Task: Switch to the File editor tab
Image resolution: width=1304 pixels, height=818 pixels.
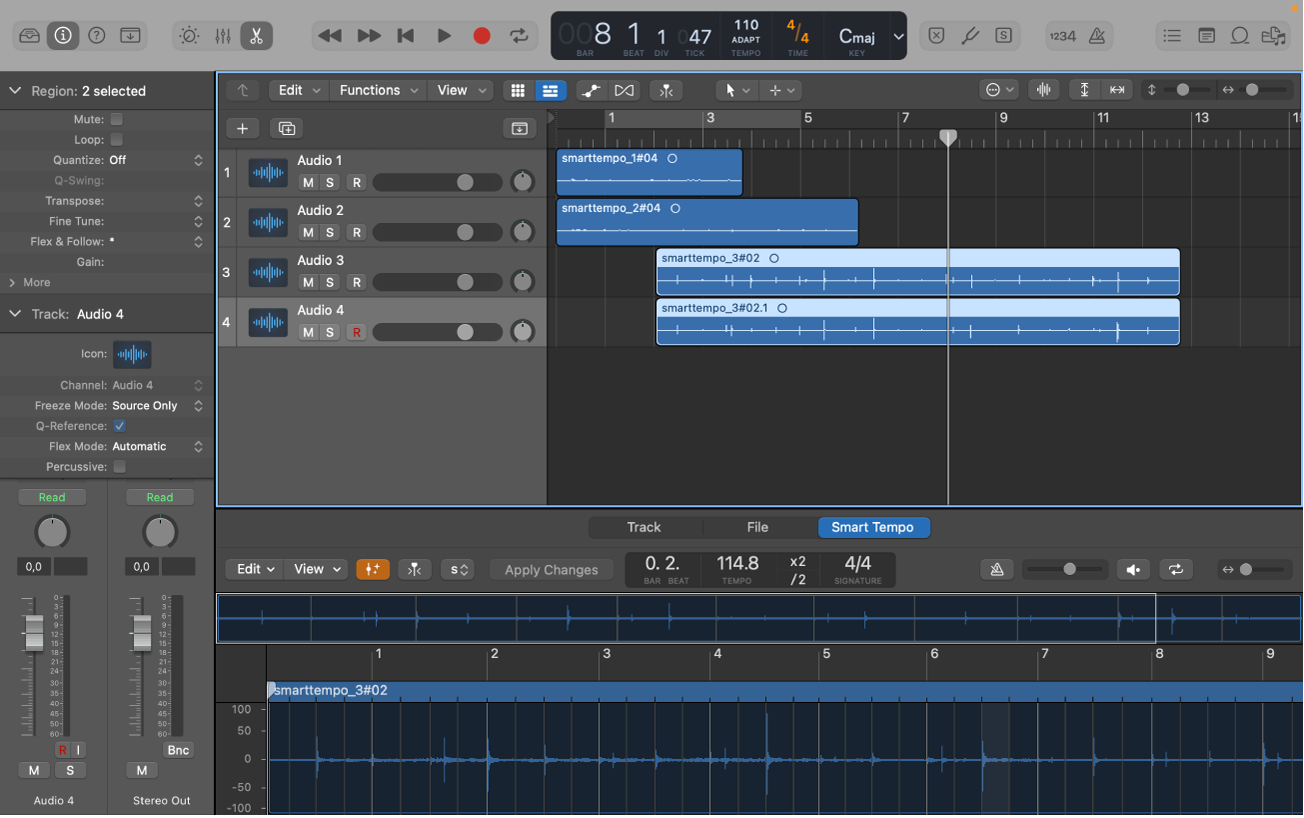Action: tap(757, 527)
